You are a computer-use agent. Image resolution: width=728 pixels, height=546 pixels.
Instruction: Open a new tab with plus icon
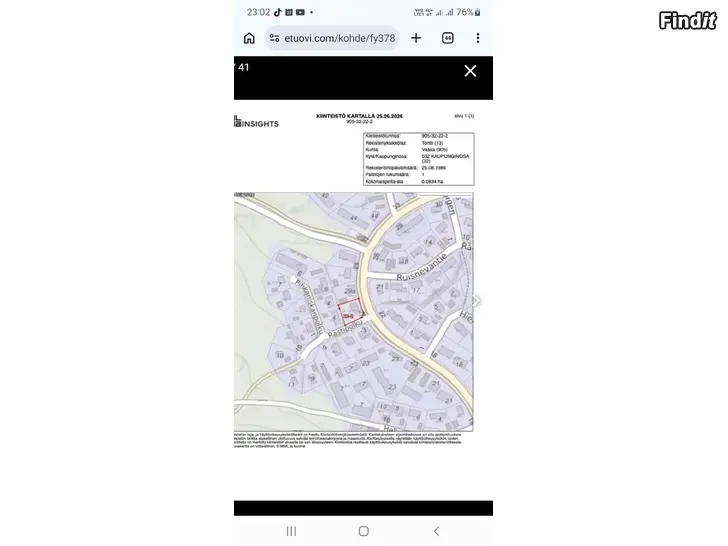click(416, 38)
